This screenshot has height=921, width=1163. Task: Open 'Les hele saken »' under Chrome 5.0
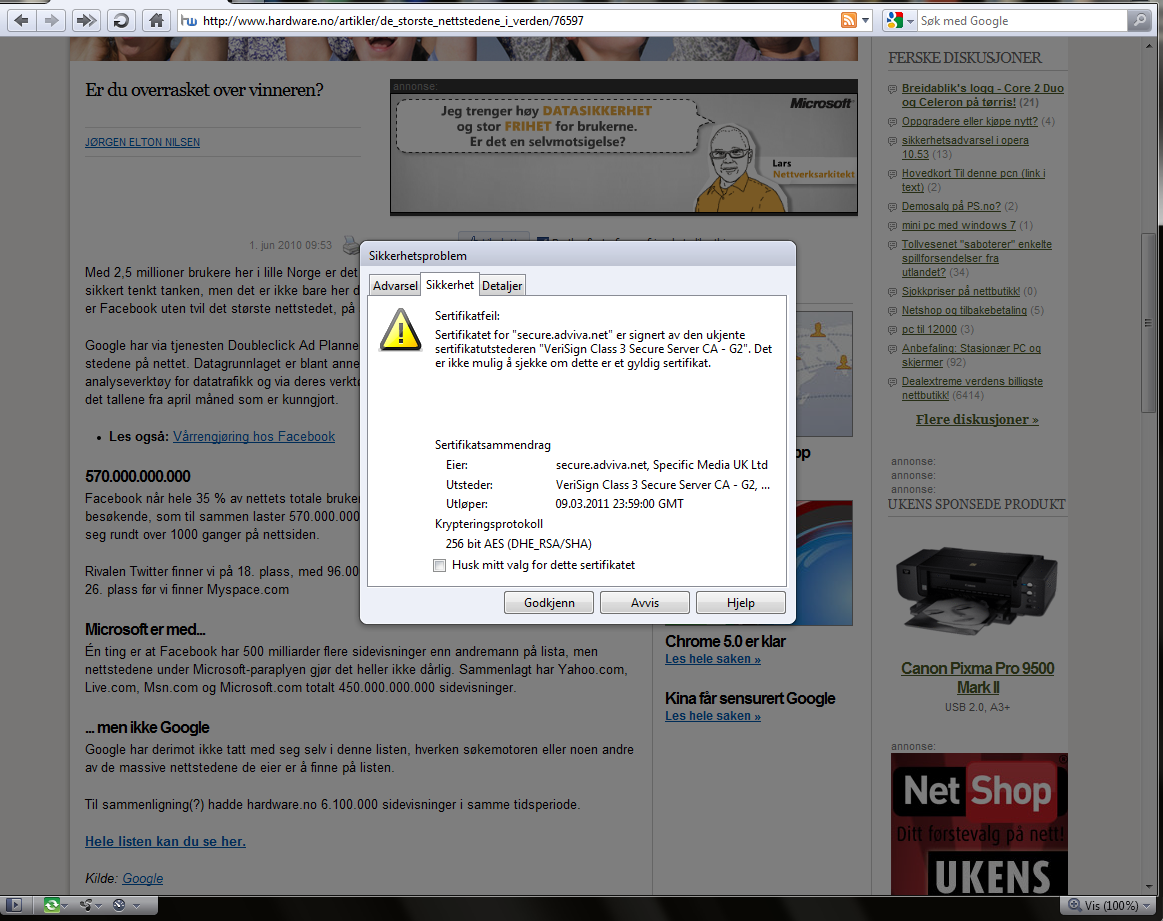pos(713,658)
